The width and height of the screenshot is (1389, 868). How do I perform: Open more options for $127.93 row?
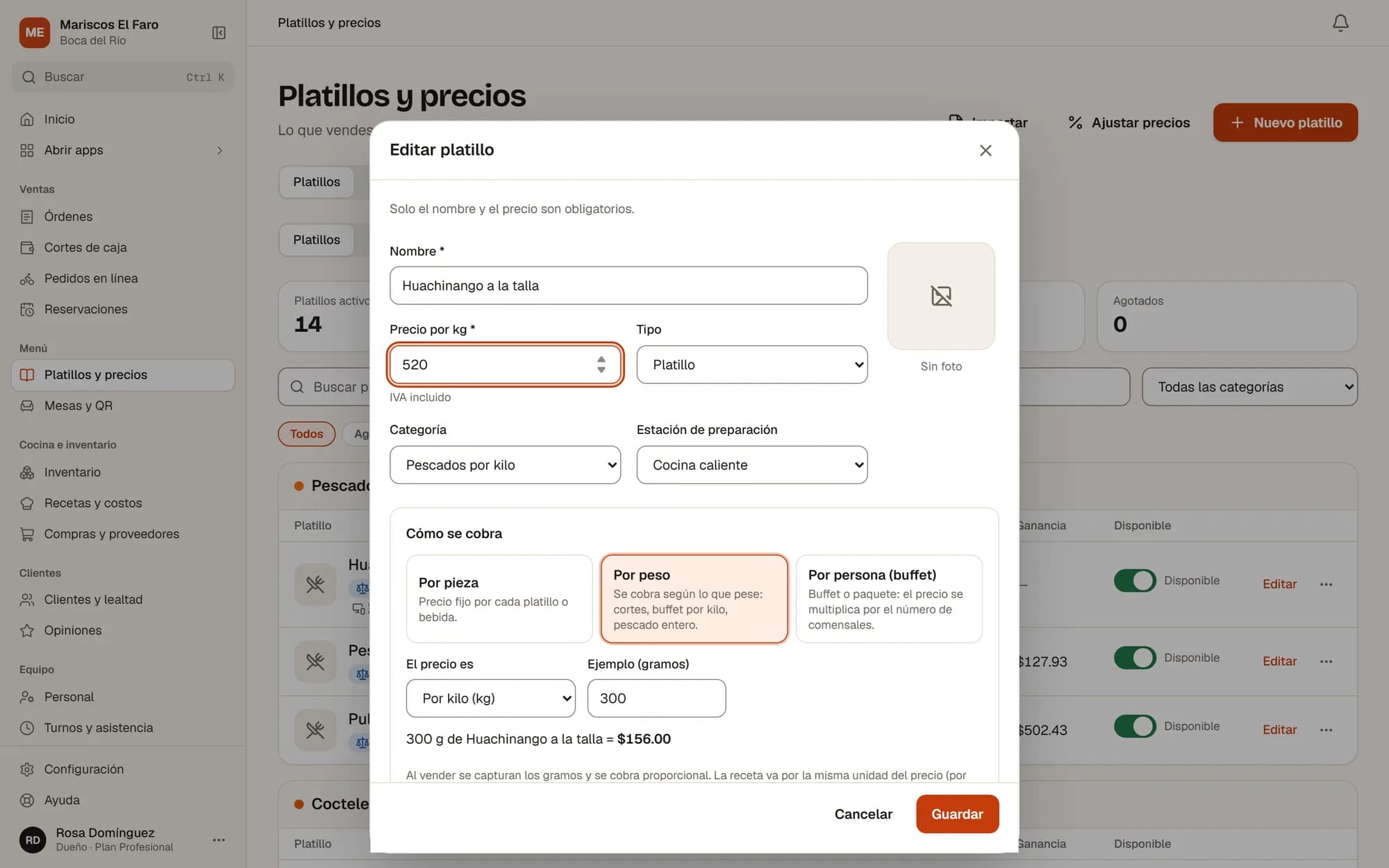[1326, 661]
